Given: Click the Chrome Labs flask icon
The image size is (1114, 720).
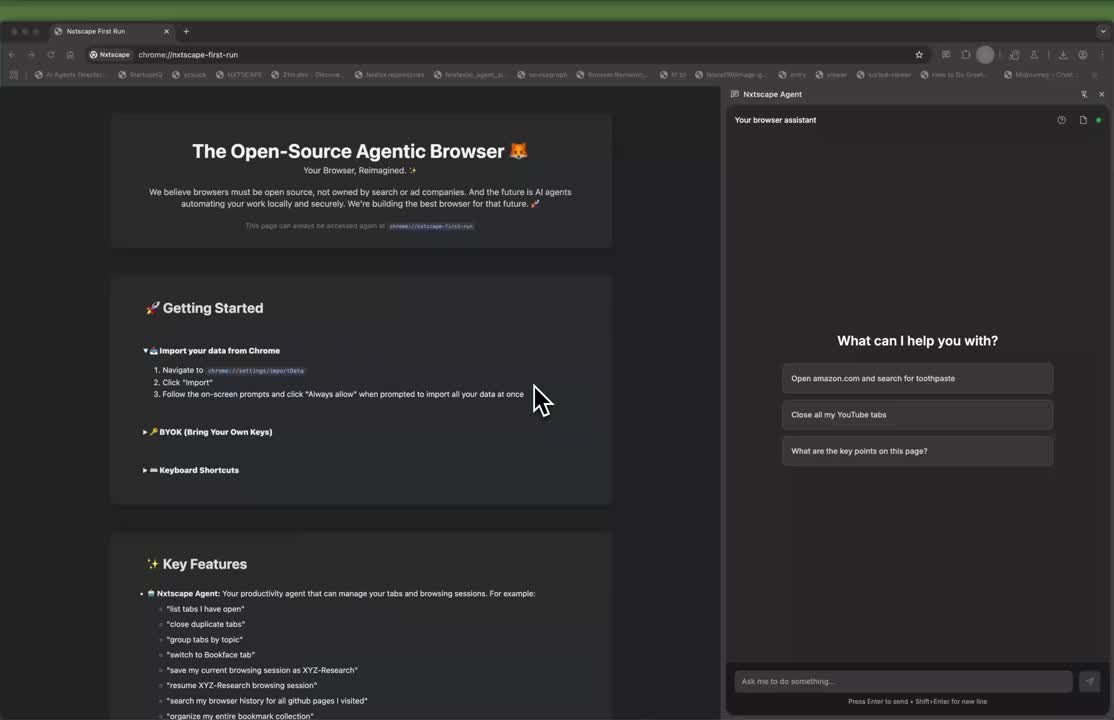Looking at the screenshot, I should tap(1034, 55).
